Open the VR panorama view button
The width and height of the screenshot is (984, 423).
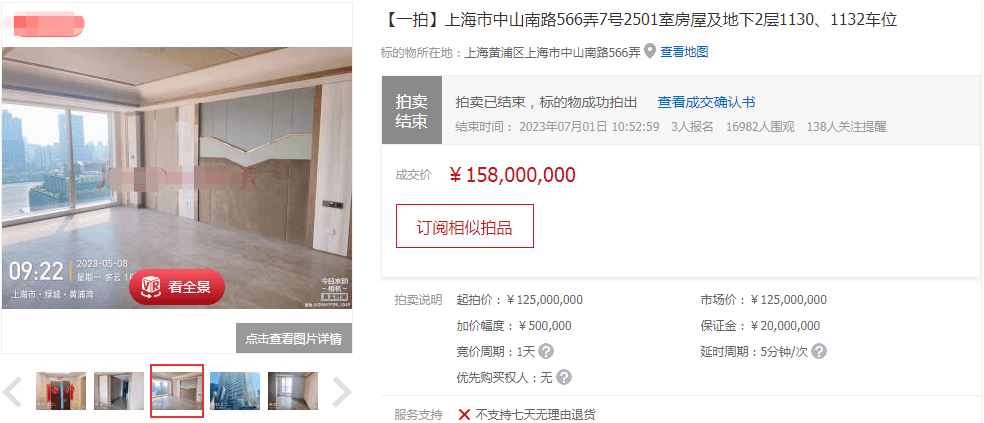177,287
